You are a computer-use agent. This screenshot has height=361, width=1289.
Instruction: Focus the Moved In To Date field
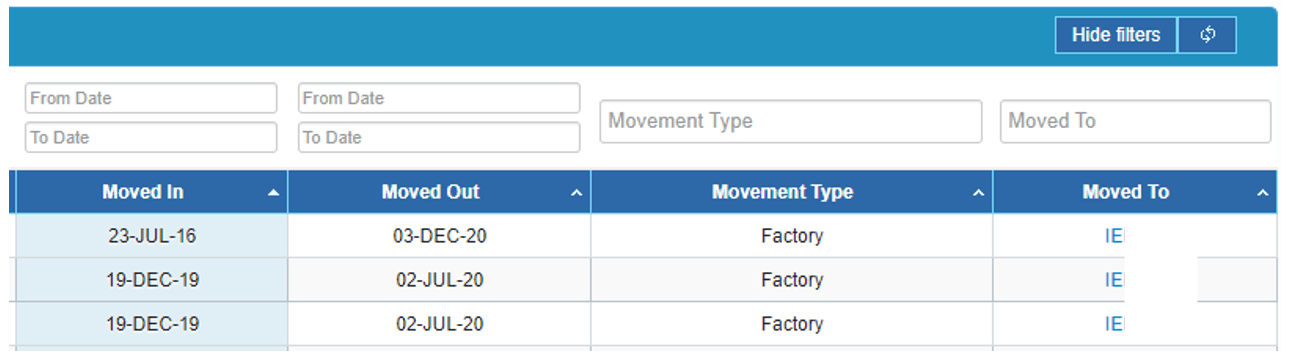click(151, 137)
